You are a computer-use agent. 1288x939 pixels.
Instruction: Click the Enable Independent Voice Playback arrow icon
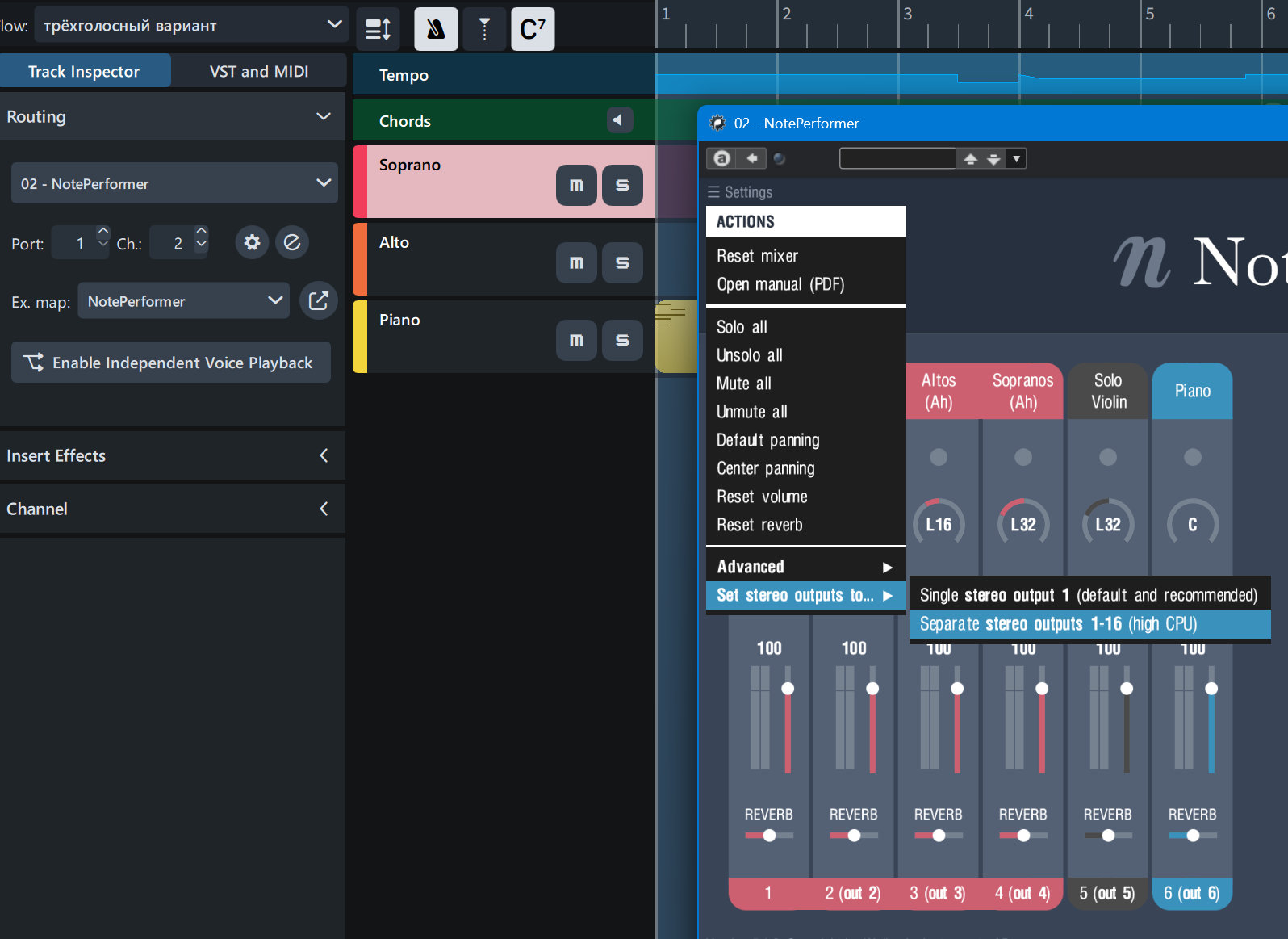coord(34,363)
